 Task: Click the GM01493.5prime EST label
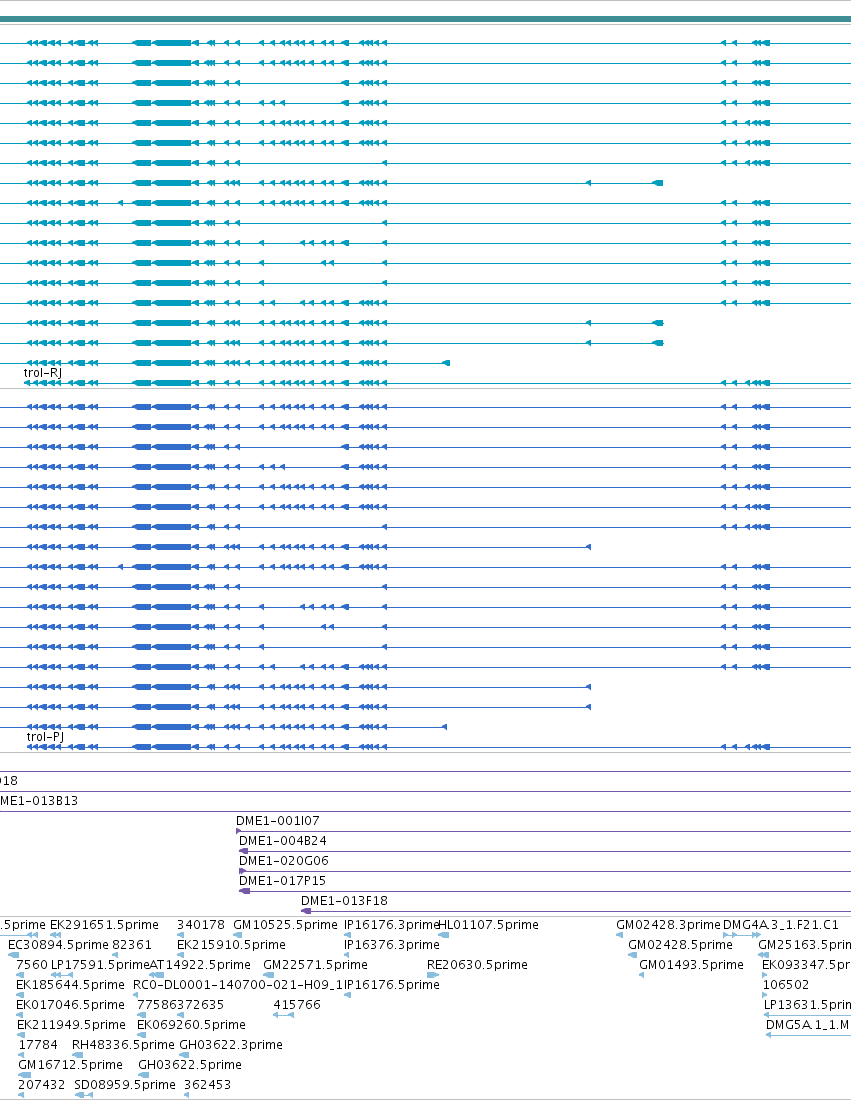coord(692,965)
